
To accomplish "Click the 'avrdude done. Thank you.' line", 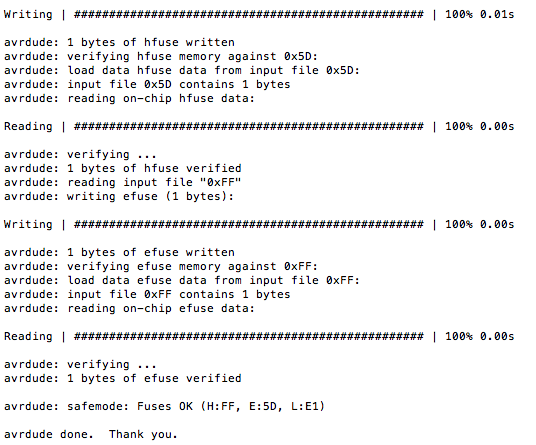I will pos(91,435).
